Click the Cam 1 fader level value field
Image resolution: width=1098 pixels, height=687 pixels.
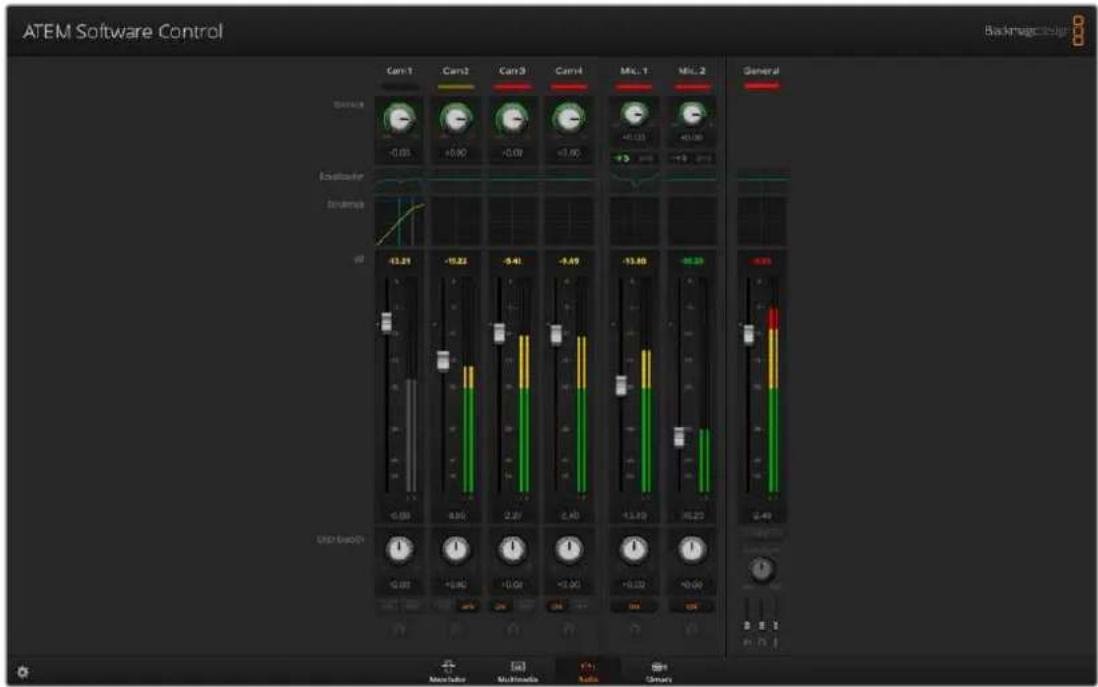point(399,516)
